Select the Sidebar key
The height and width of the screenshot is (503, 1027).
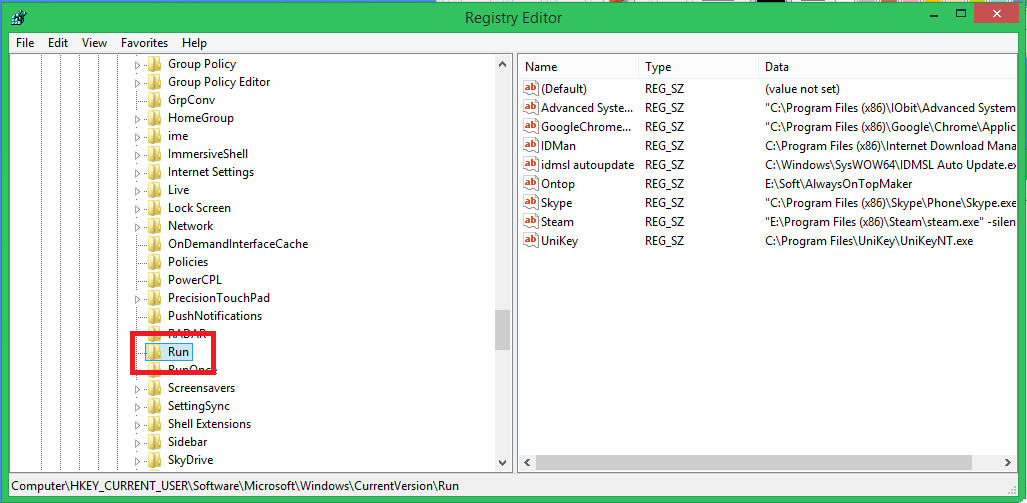click(187, 442)
